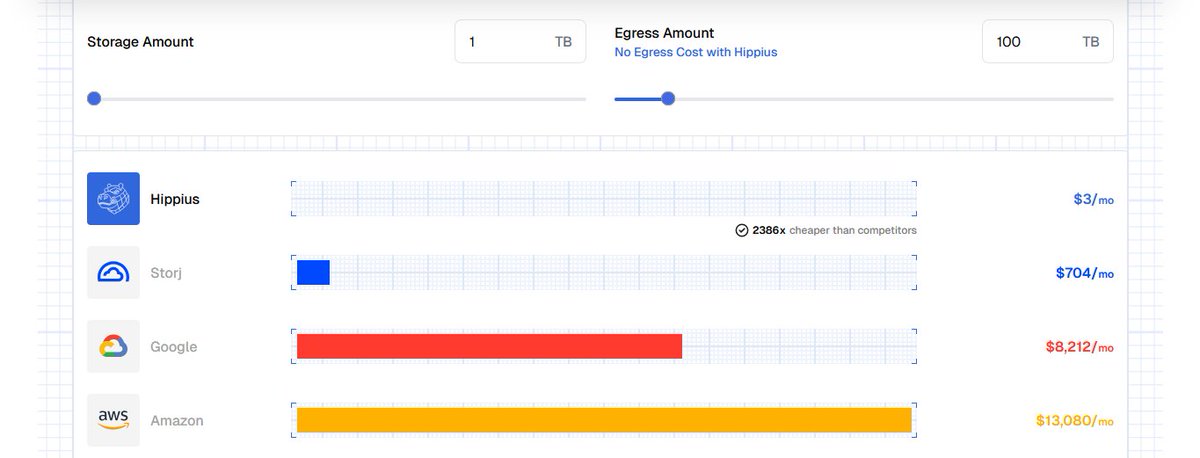Click the yellow Amazon cost bar
Image resolution: width=1200 pixels, height=458 pixels.
pyautogui.click(x=604, y=420)
